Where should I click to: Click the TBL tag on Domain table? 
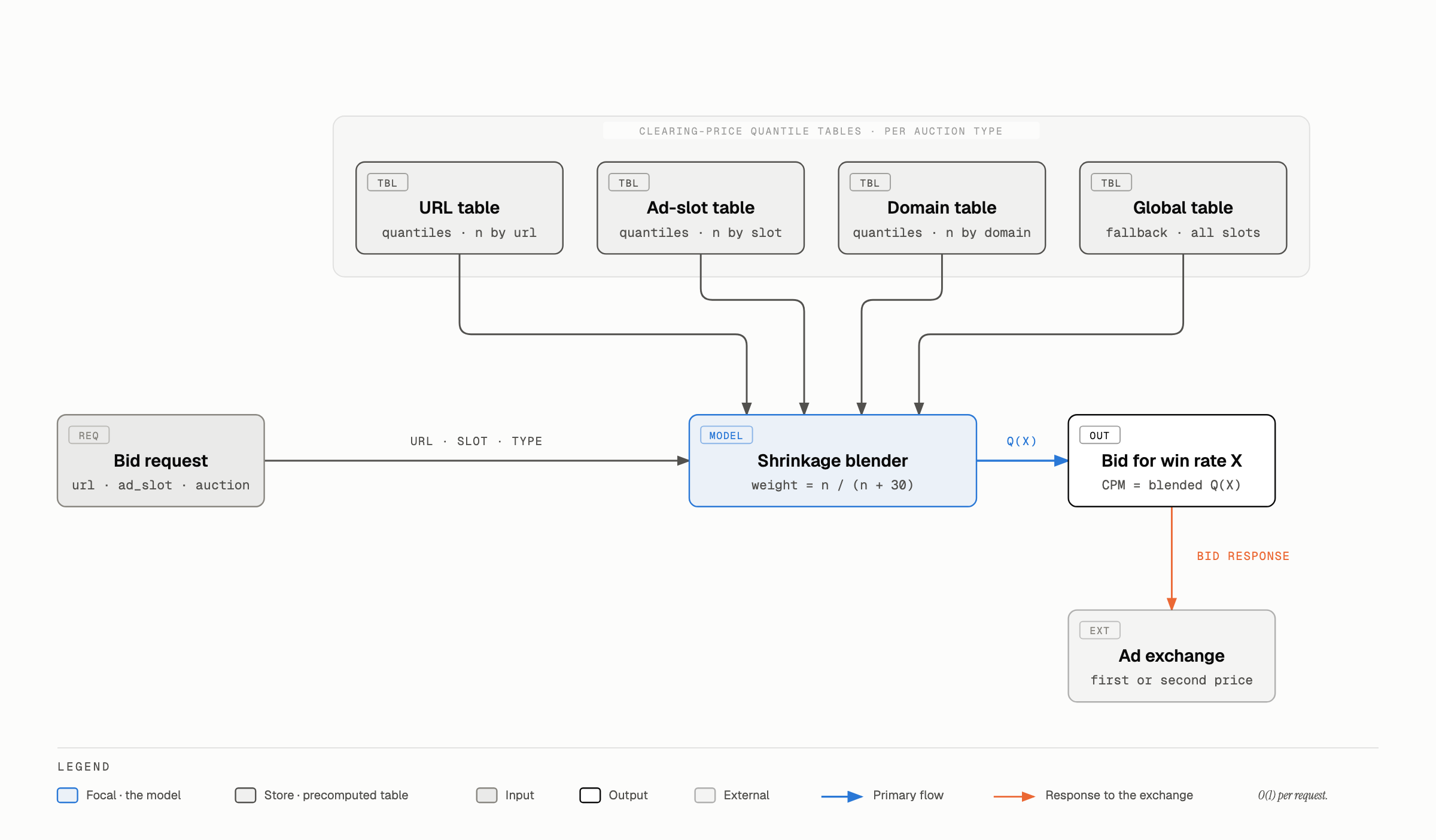(x=869, y=182)
